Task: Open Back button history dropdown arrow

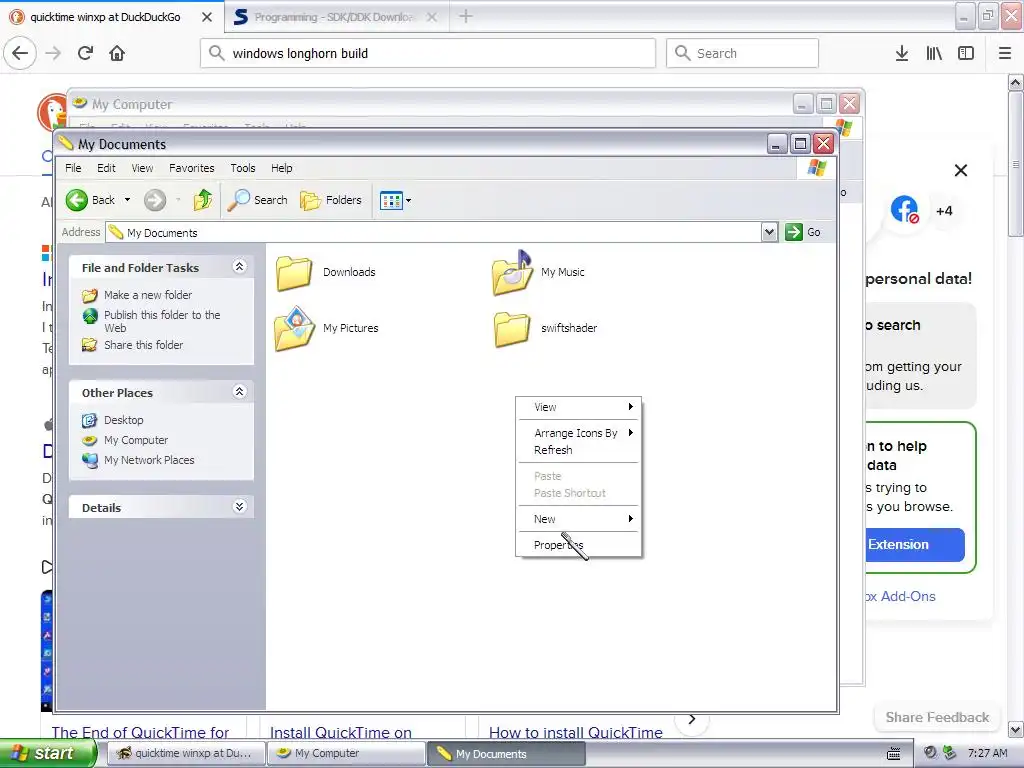Action: (x=127, y=200)
